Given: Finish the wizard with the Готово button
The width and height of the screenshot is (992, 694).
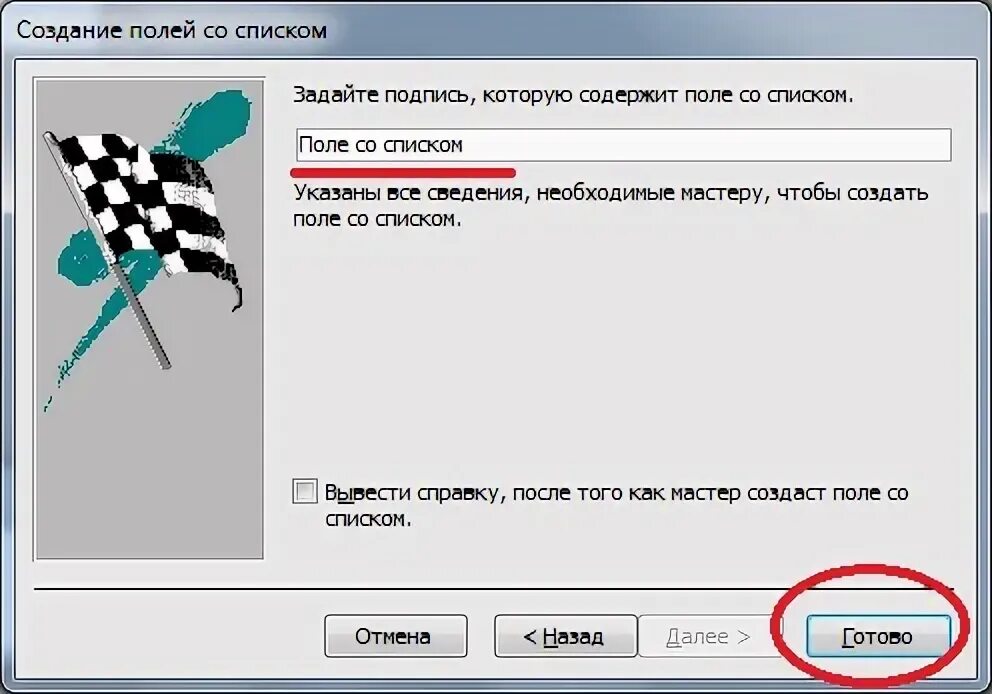Looking at the screenshot, I should coord(878,636).
